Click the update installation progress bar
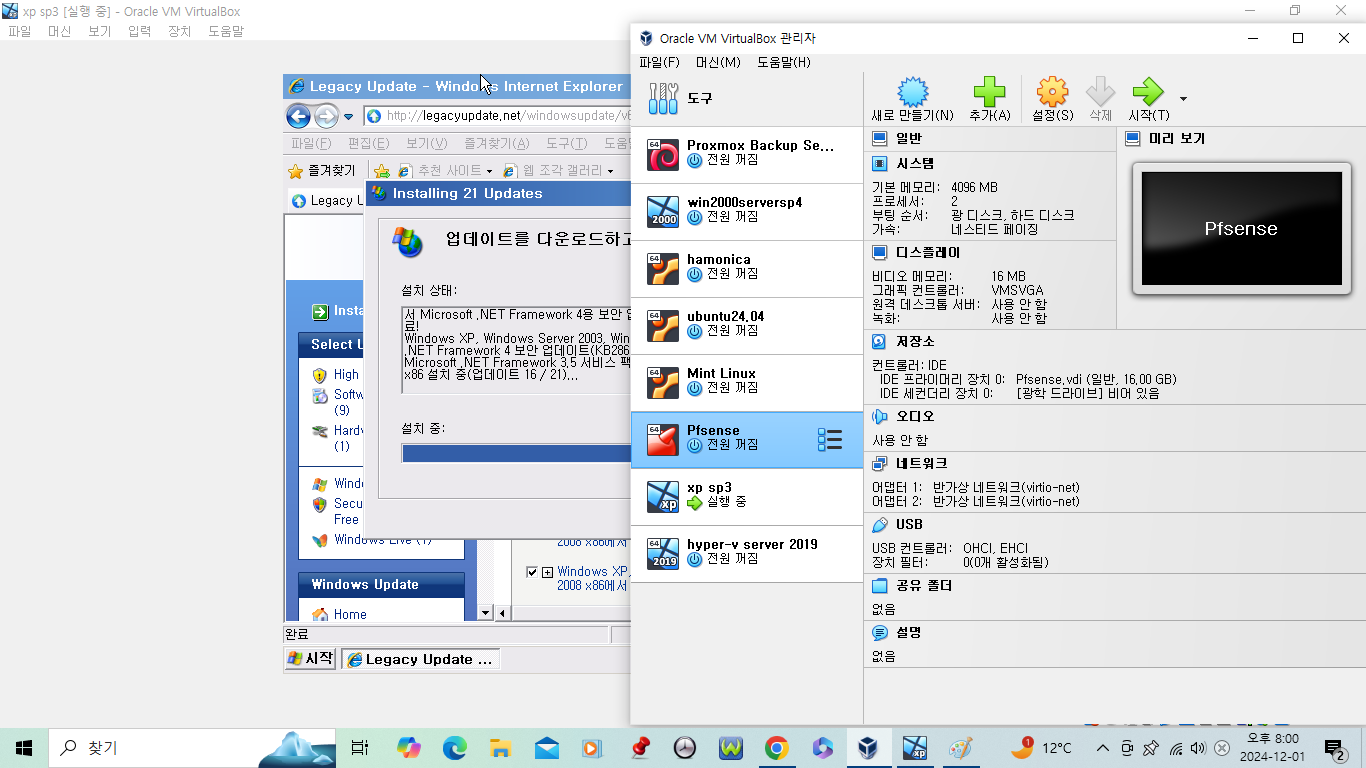Image resolution: width=1366 pixels, height=768 pixels. click(x=516, y=453)
